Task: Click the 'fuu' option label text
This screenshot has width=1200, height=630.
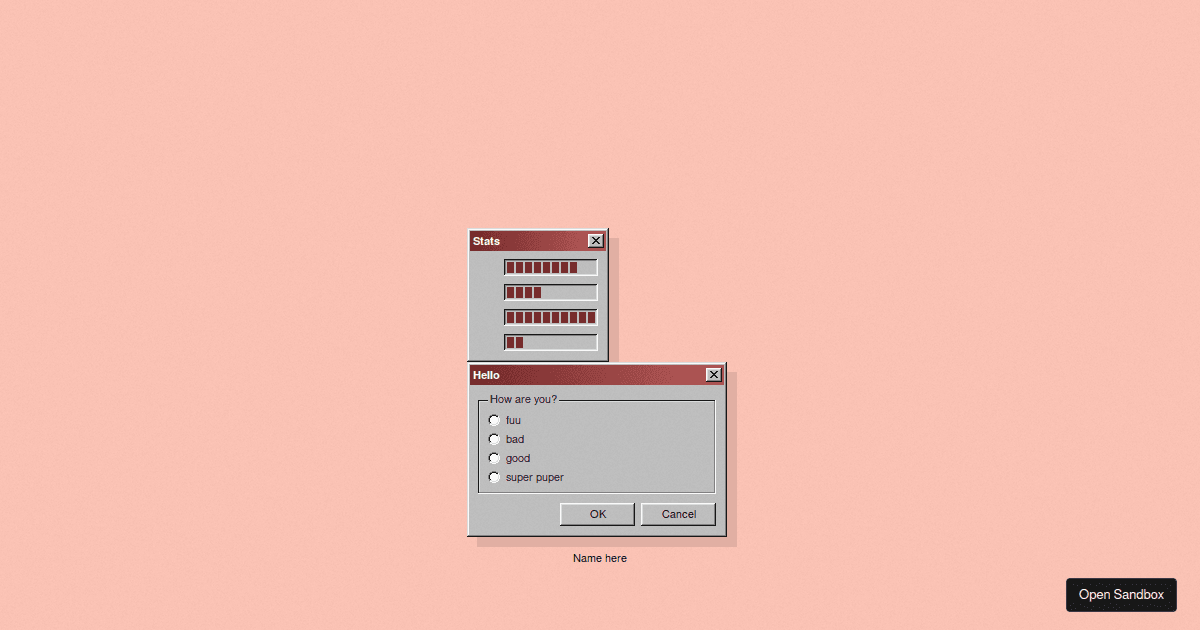Action: click(x=513, y=420)
